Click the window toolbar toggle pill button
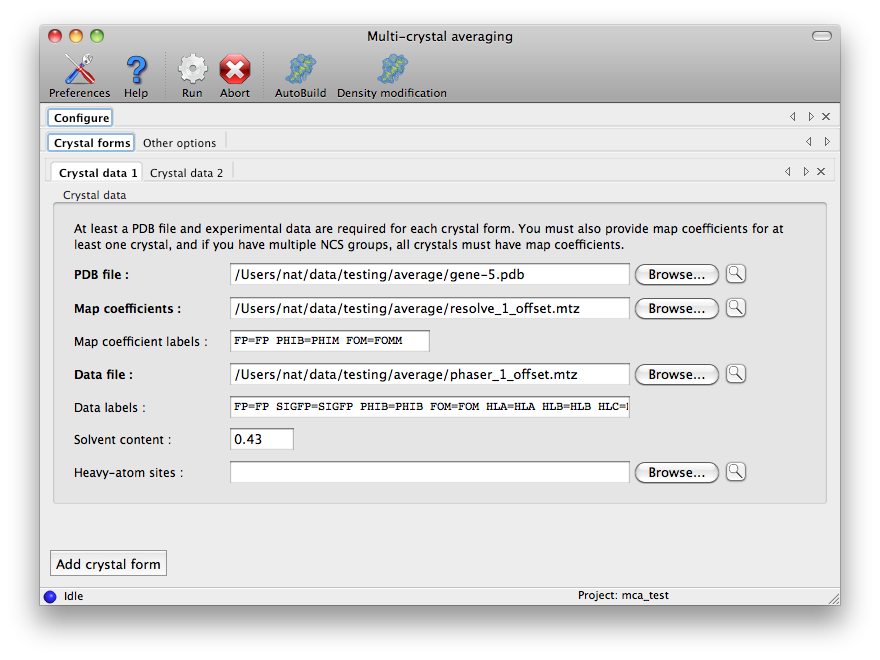 click(821, 36)
